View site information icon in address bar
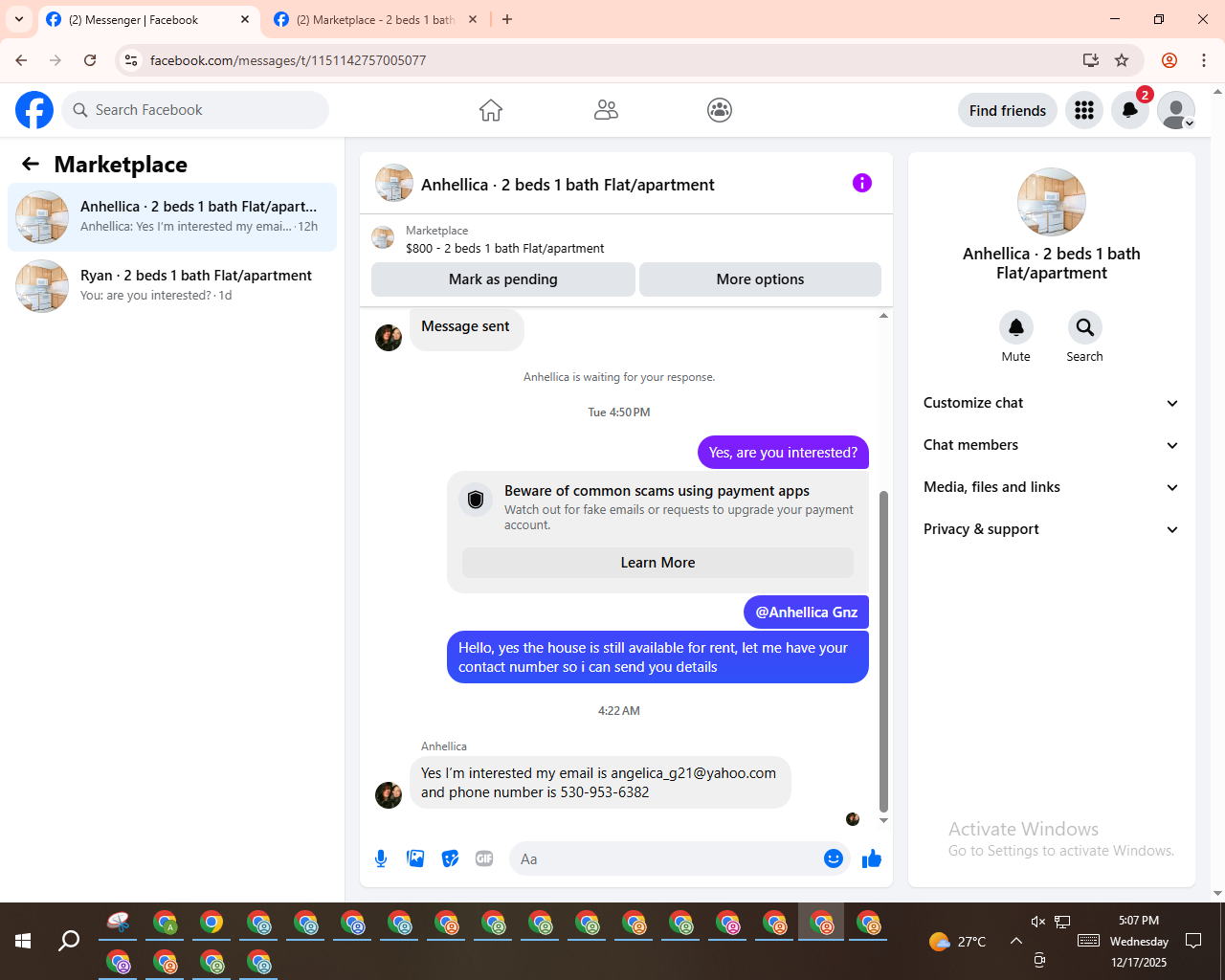The height and width of the screenshot is (980, 1225). point(131,60)
